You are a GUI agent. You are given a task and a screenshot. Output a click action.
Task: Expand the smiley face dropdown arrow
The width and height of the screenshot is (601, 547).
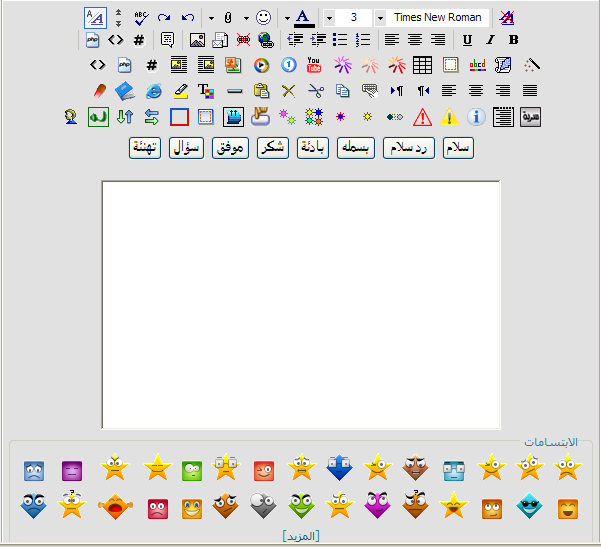click(x=286, y=18)
